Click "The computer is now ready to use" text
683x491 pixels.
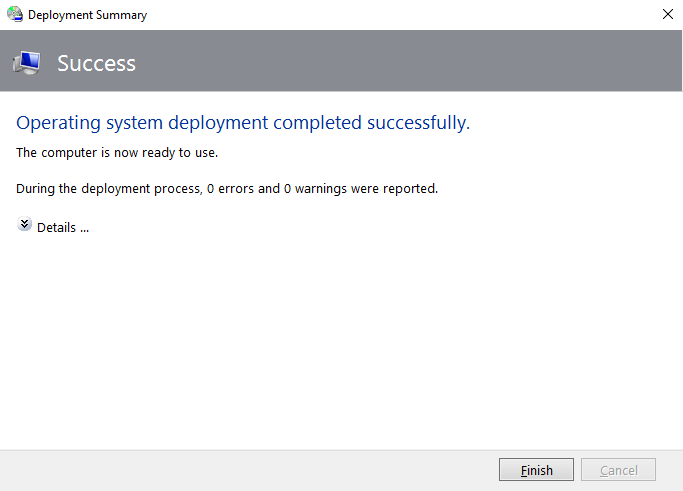point(117,153)
